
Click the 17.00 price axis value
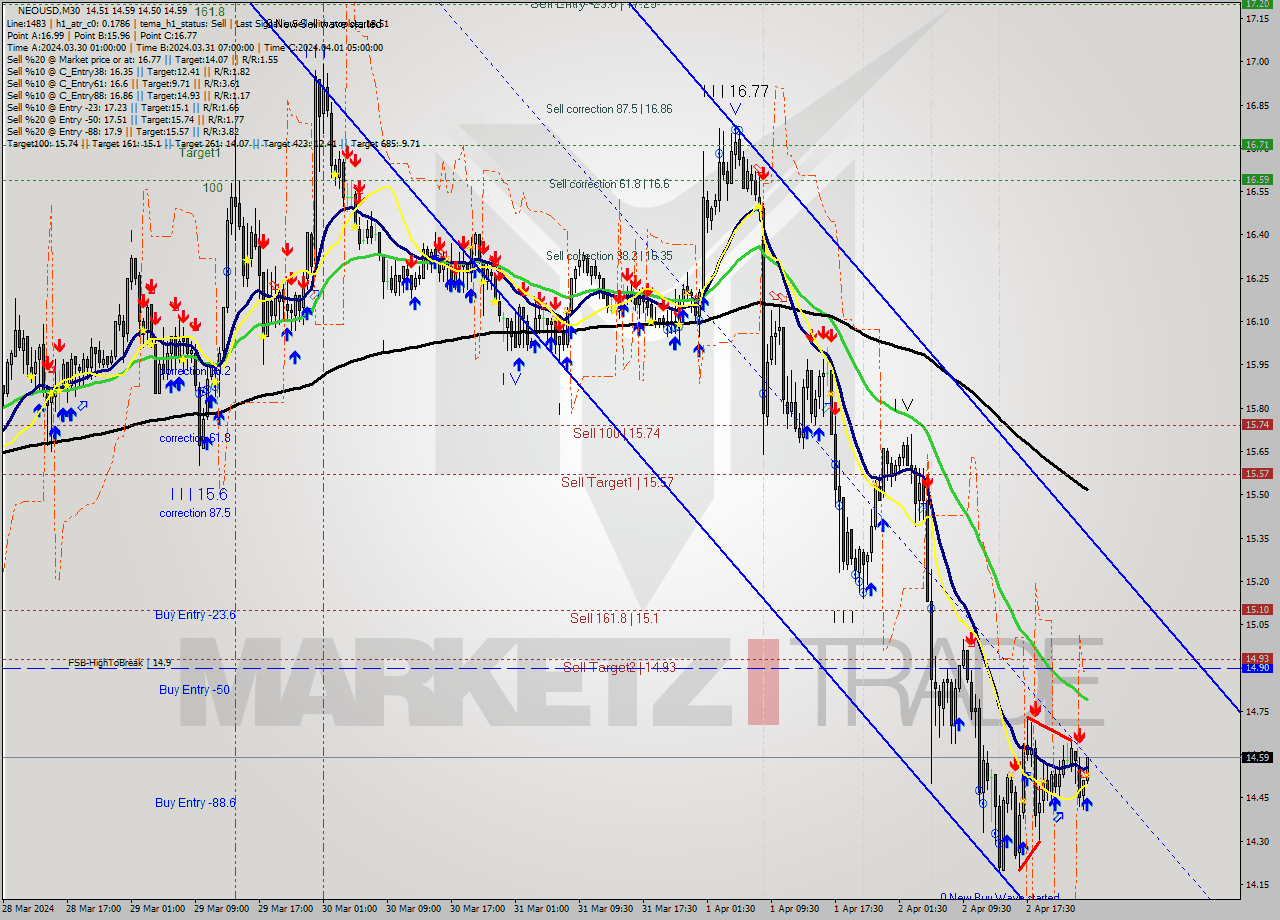tap(1257, 61)
